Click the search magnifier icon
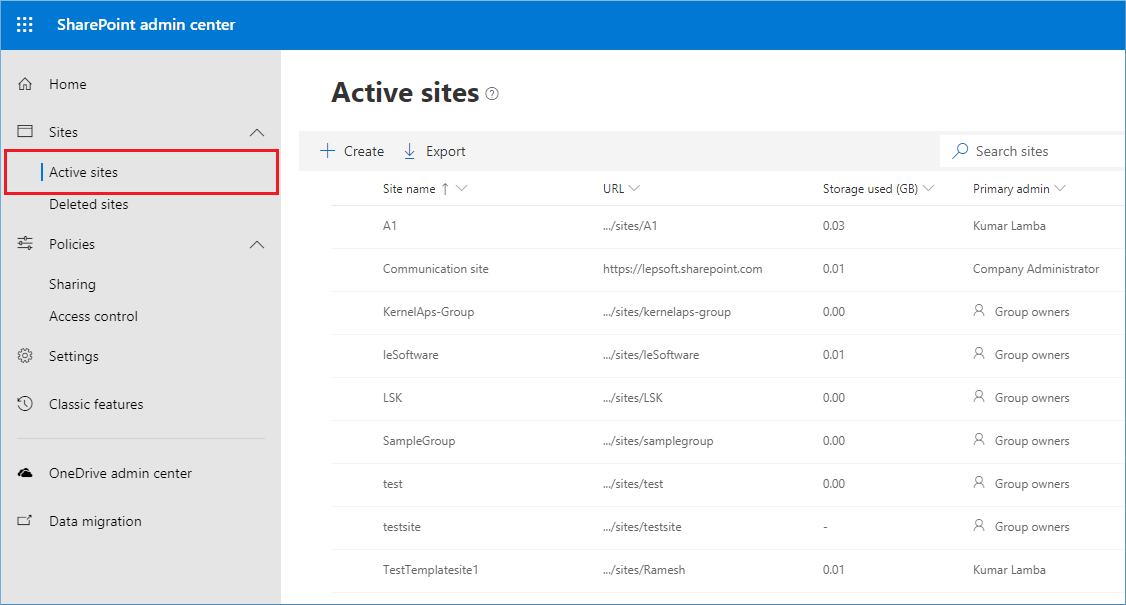 [x=960, y=151]
